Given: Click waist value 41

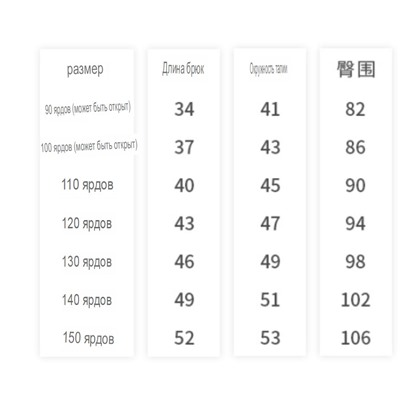Looking at the screenshot, I should tap(270, 109).
